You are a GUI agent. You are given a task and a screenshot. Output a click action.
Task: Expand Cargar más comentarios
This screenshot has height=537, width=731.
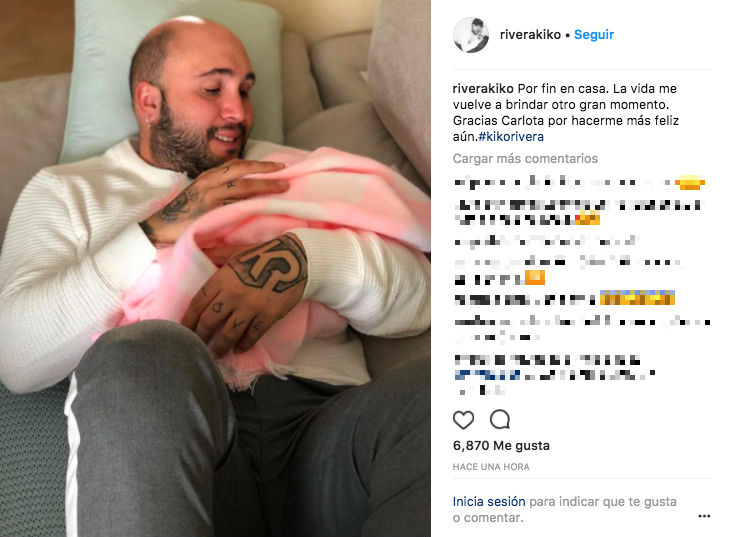pos(525,158)
